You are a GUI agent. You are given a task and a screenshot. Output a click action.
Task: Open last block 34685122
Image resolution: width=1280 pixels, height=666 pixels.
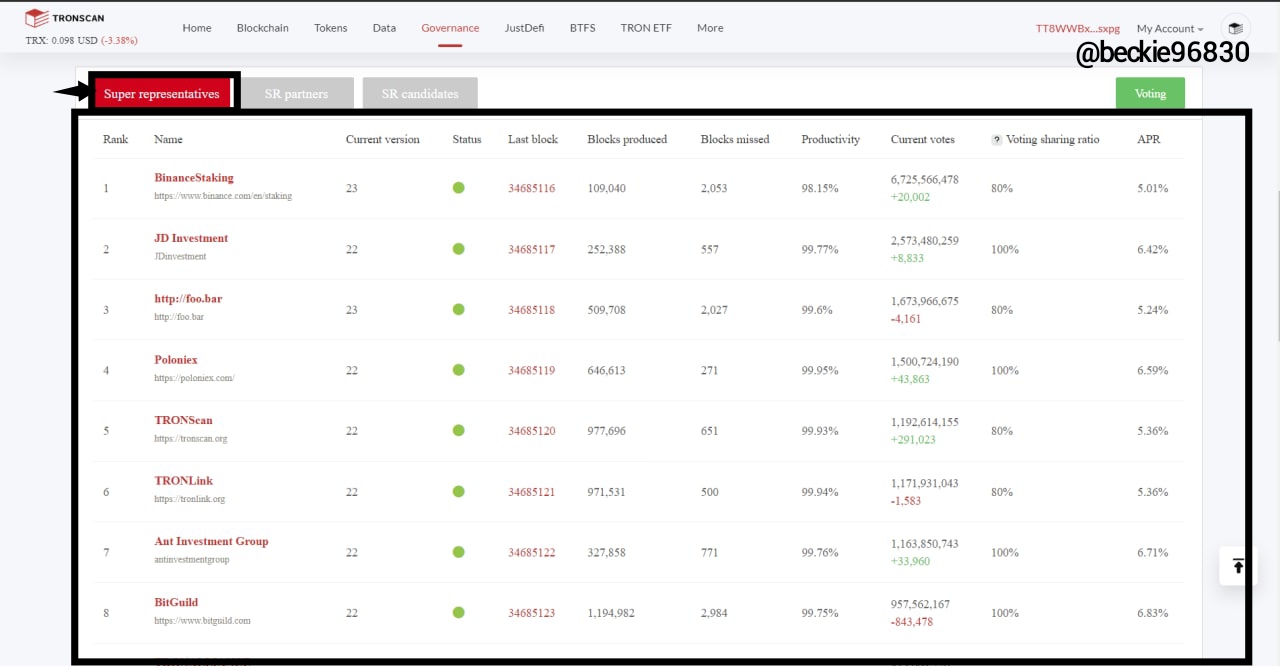pyautogui.click(x=531, y=552)
